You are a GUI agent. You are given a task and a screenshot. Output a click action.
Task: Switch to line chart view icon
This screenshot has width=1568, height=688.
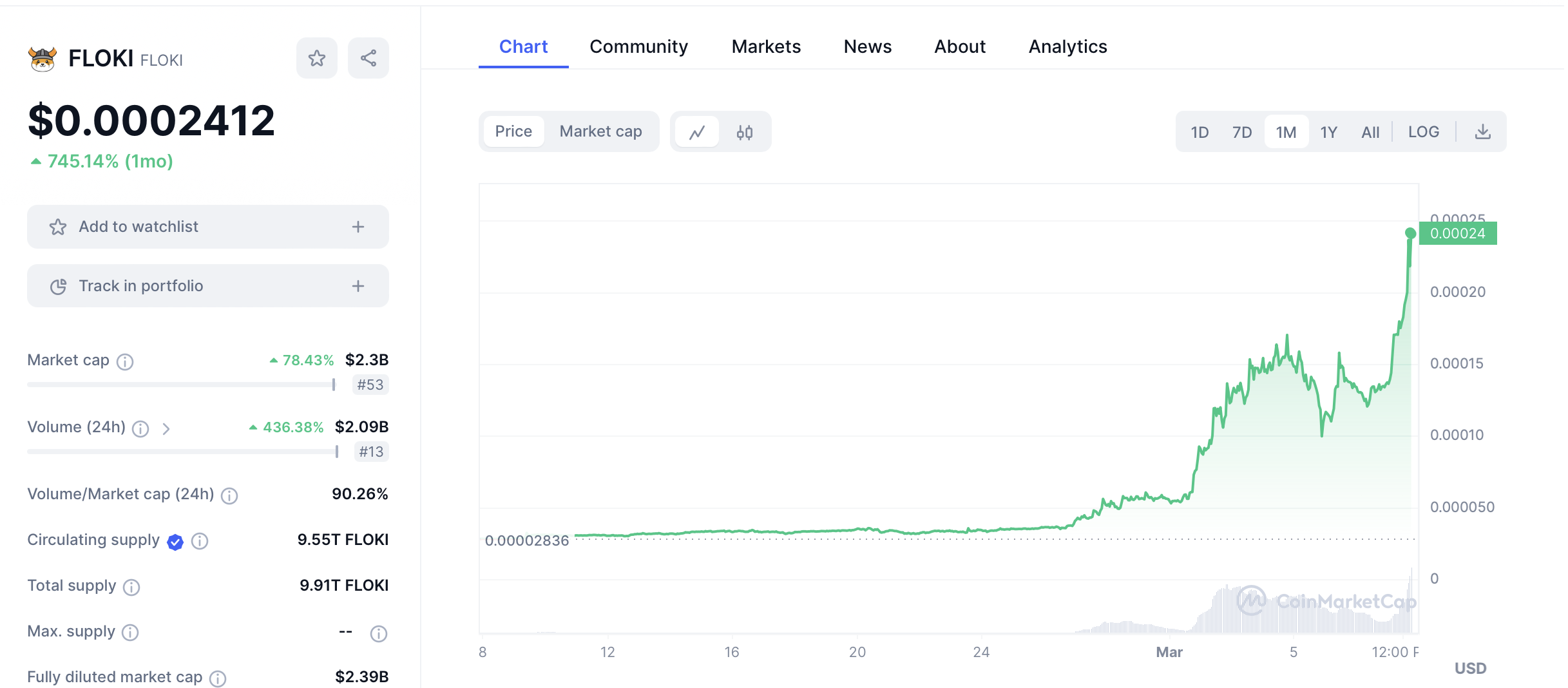pyautogui.click(x=697, y=132)
